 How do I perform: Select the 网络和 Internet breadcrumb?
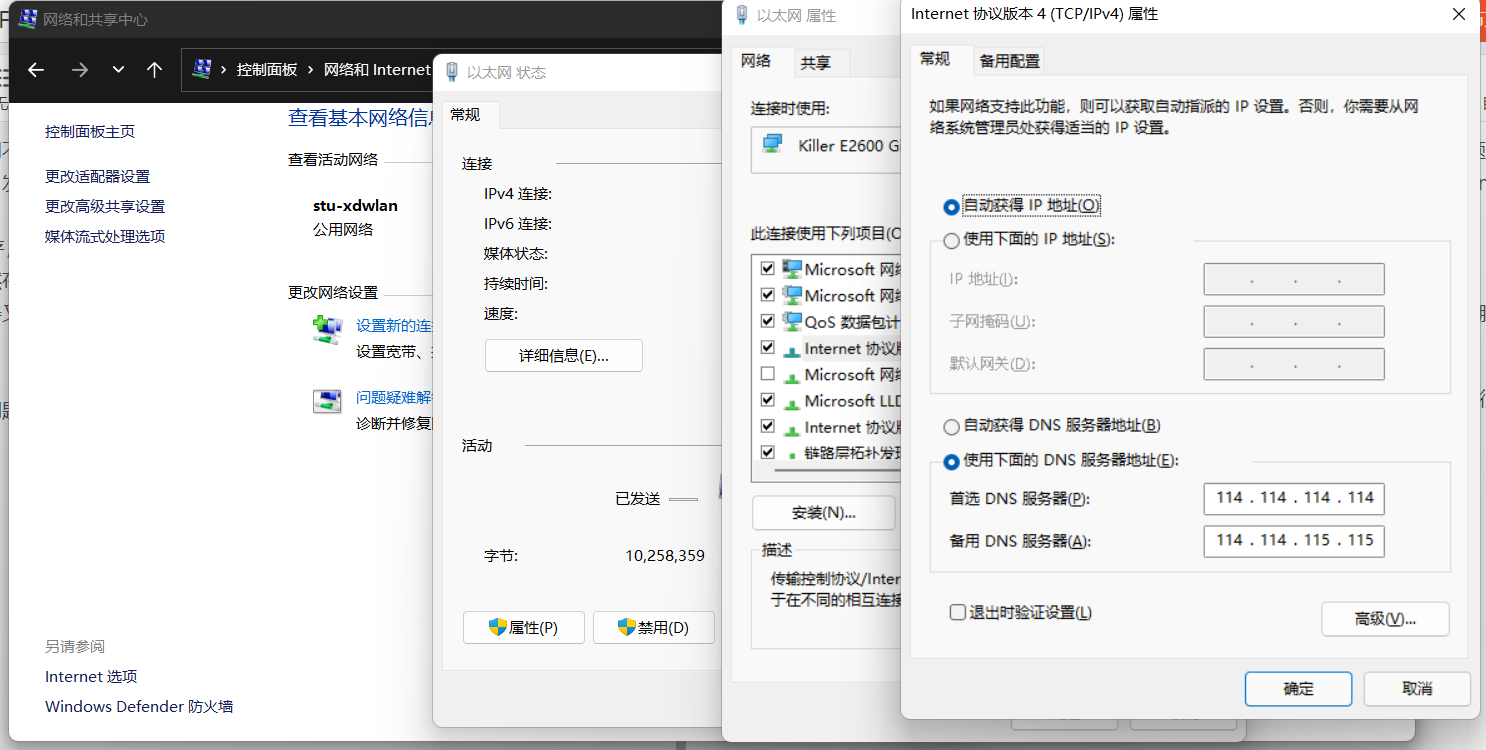point(377,69)
